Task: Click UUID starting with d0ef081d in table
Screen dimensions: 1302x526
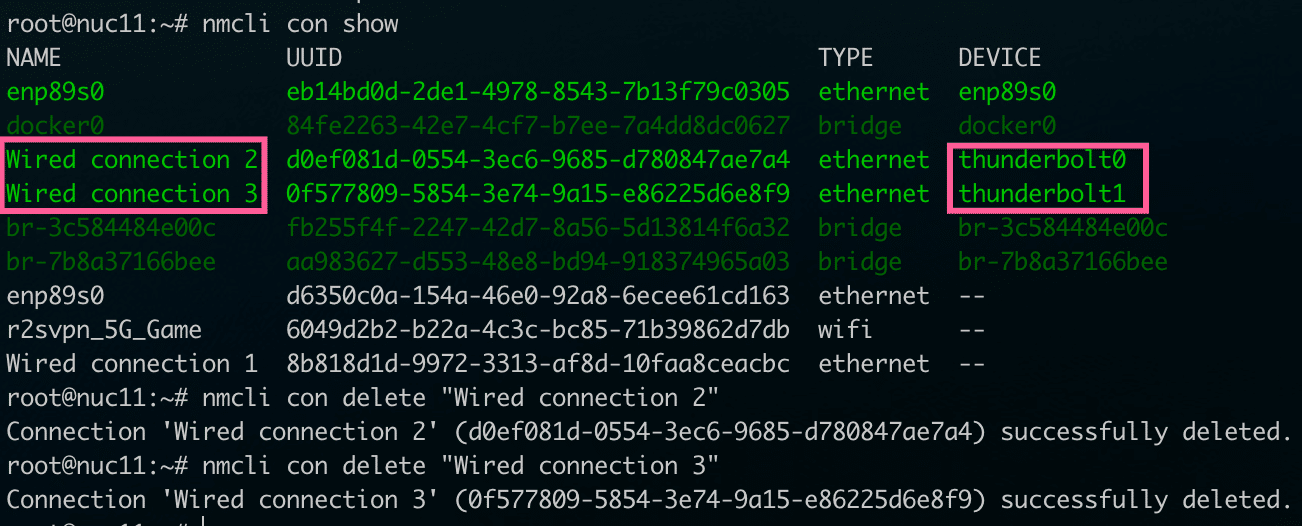Action: 538,160
